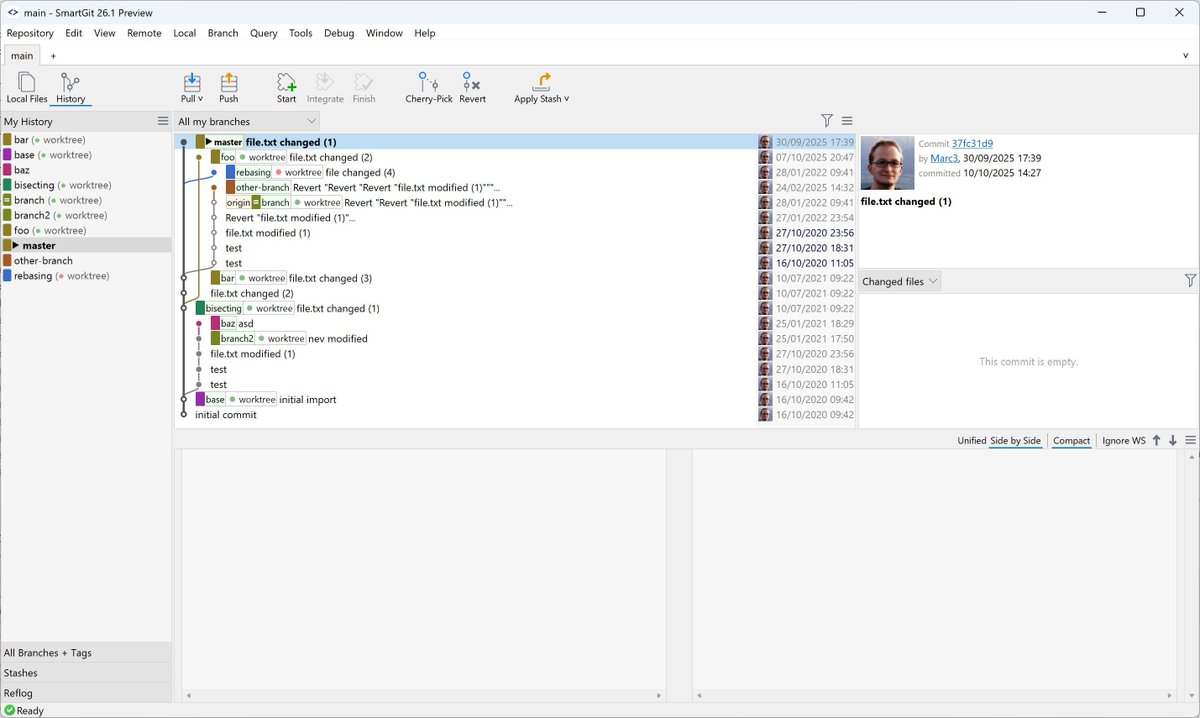Click the filter icon above the commit graph
Screen dimensions: 1200x718
pyautogui.click(x=827, y=120)
